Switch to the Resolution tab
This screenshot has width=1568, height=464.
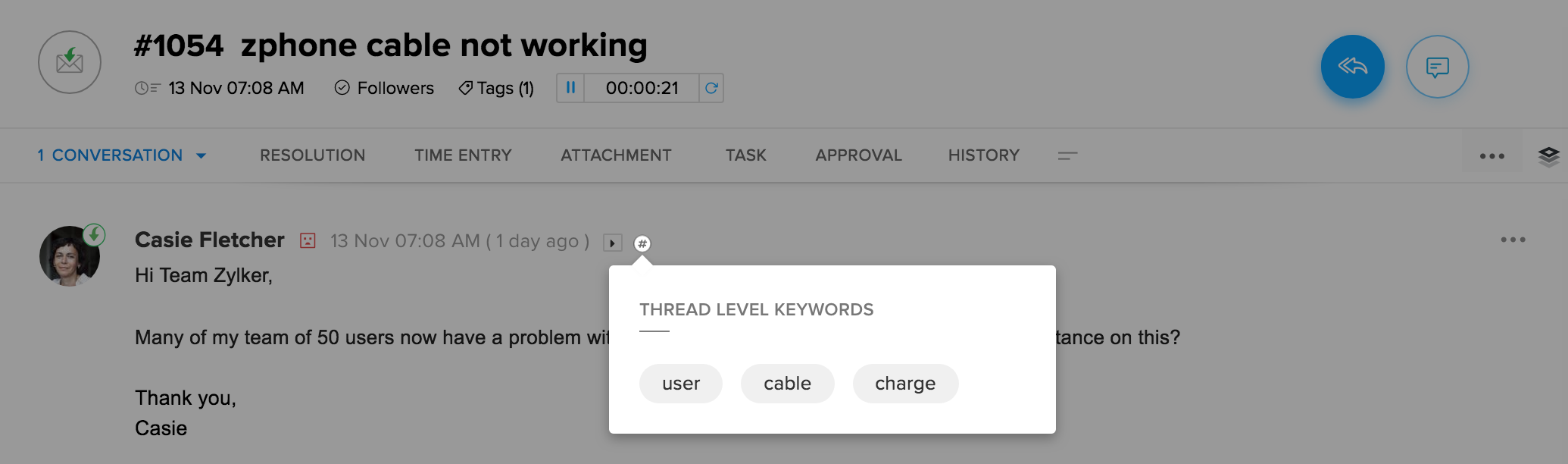pyautogui.click(x=312, y=155)
